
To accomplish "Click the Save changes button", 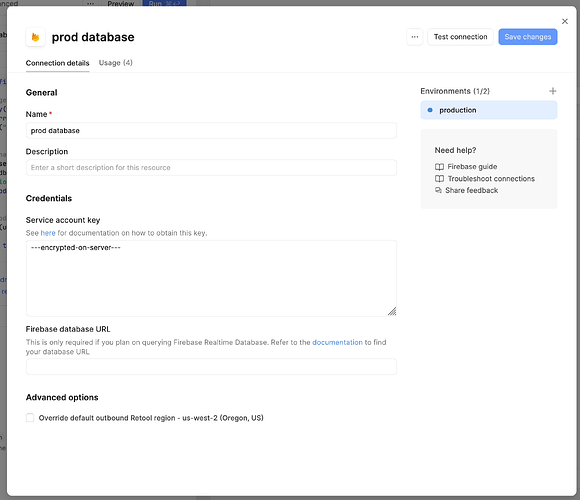I will (x=528, y=37).
